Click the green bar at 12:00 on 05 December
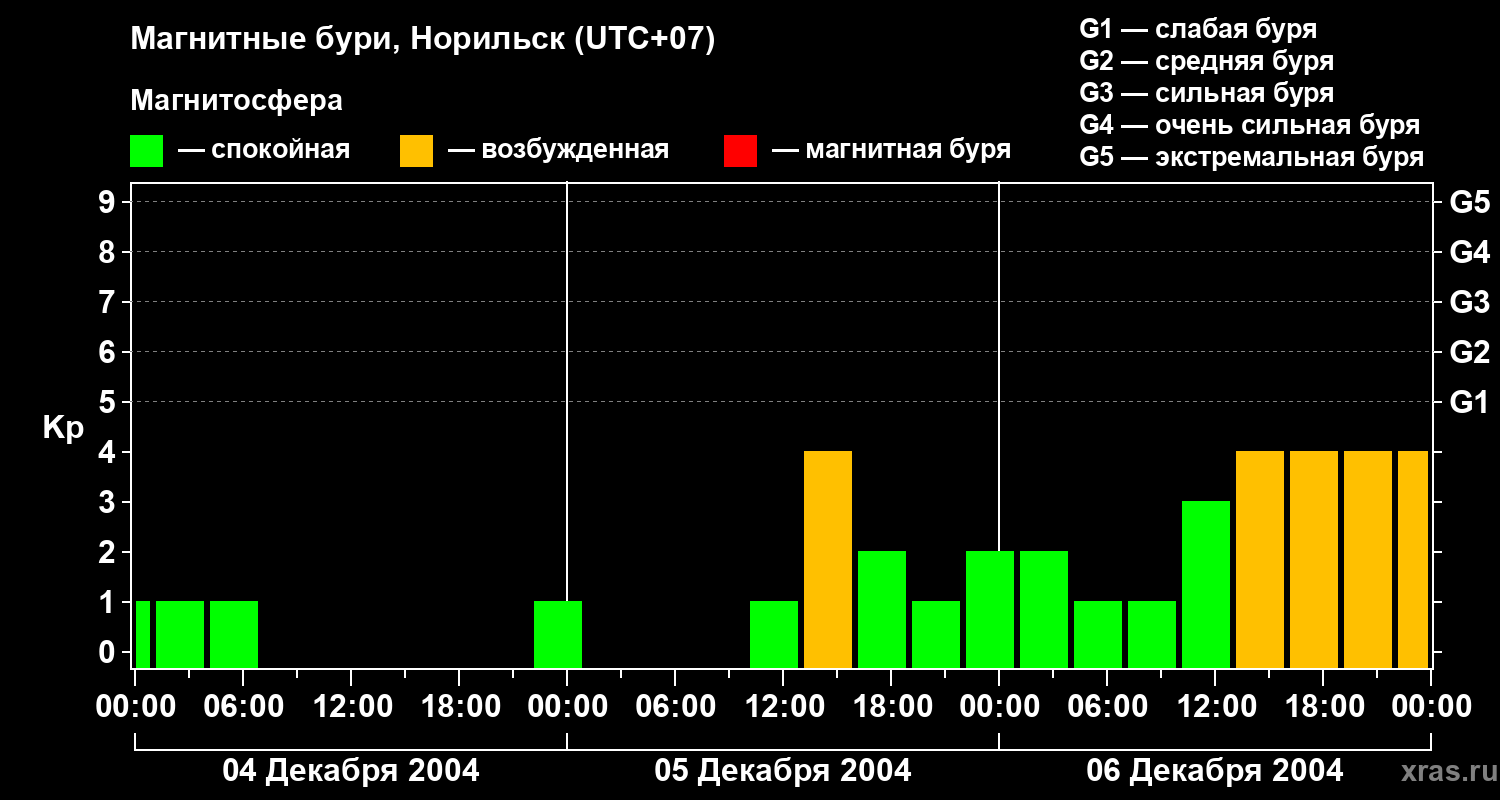The image size is (1500, 800). 774,634
